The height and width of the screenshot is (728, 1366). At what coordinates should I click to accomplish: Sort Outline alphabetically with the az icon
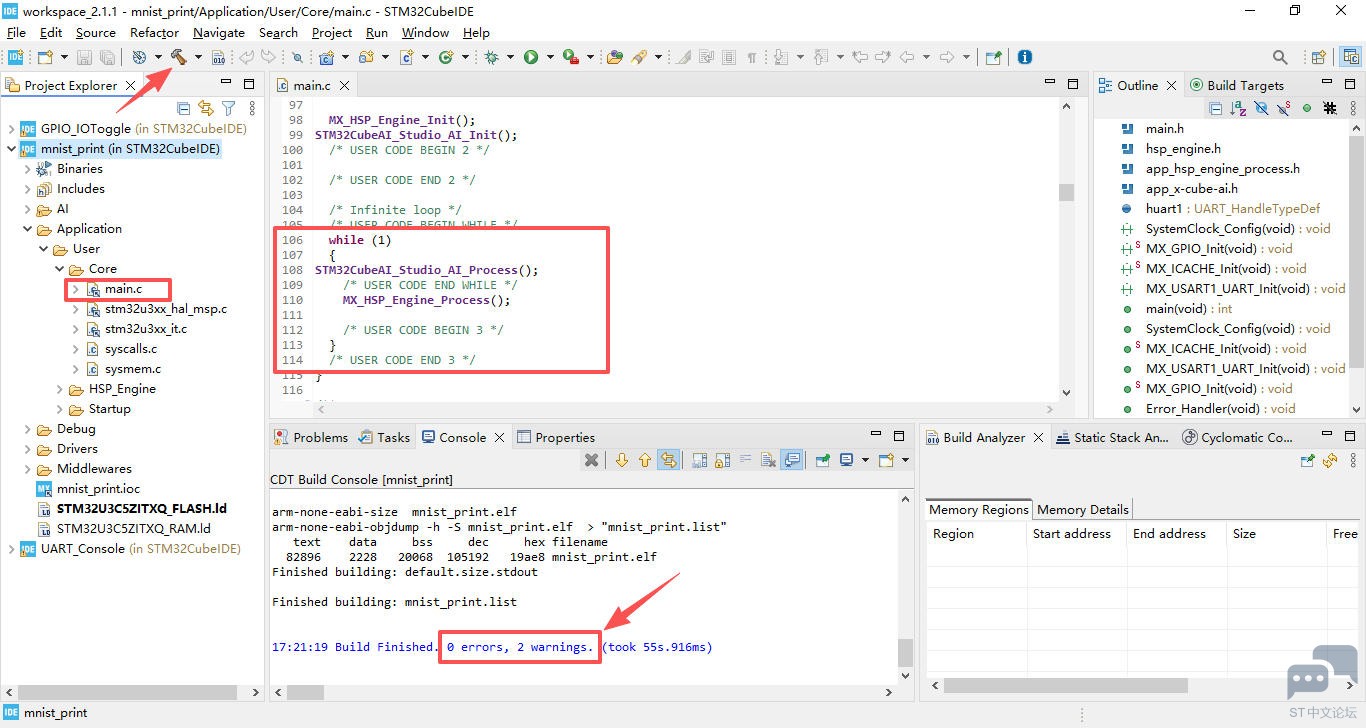point(1238,108)
